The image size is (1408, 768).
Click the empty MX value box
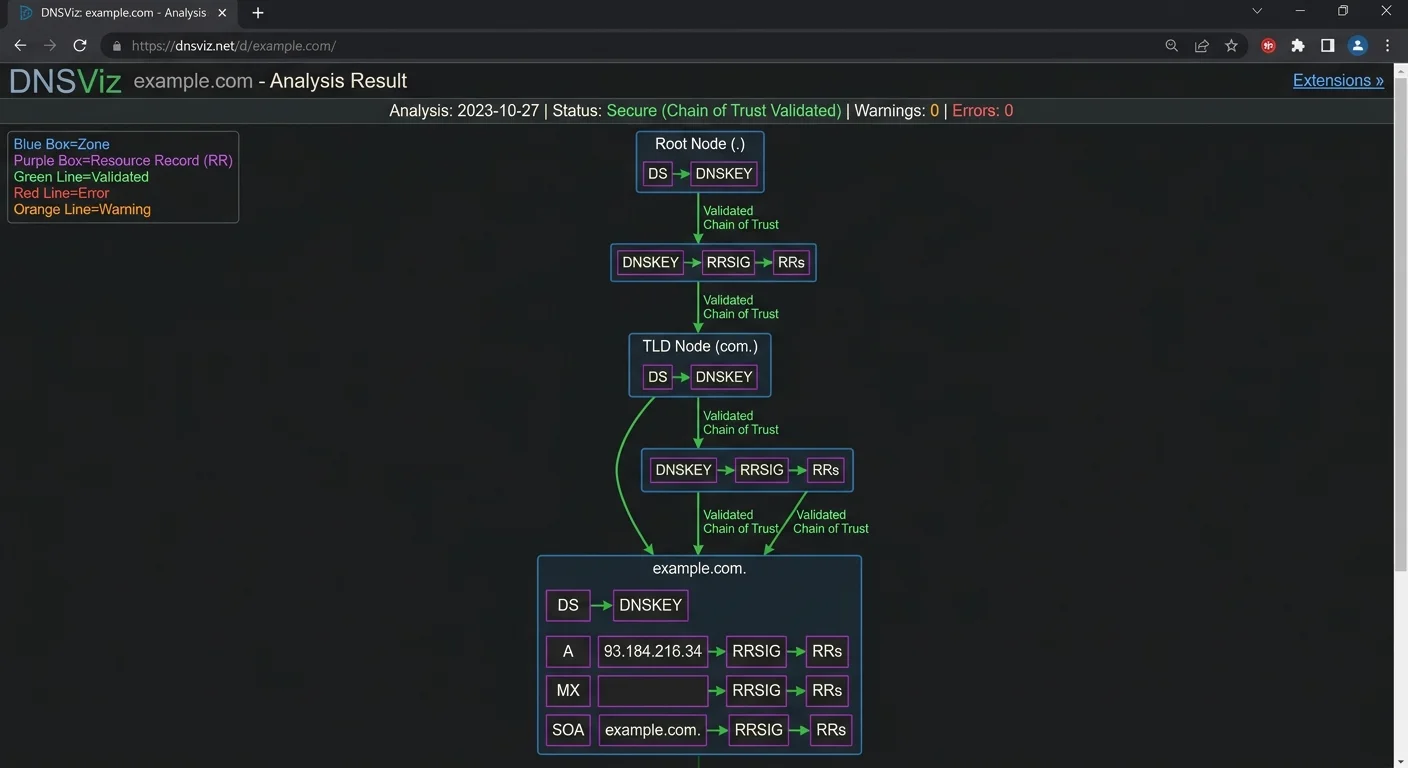653,690
